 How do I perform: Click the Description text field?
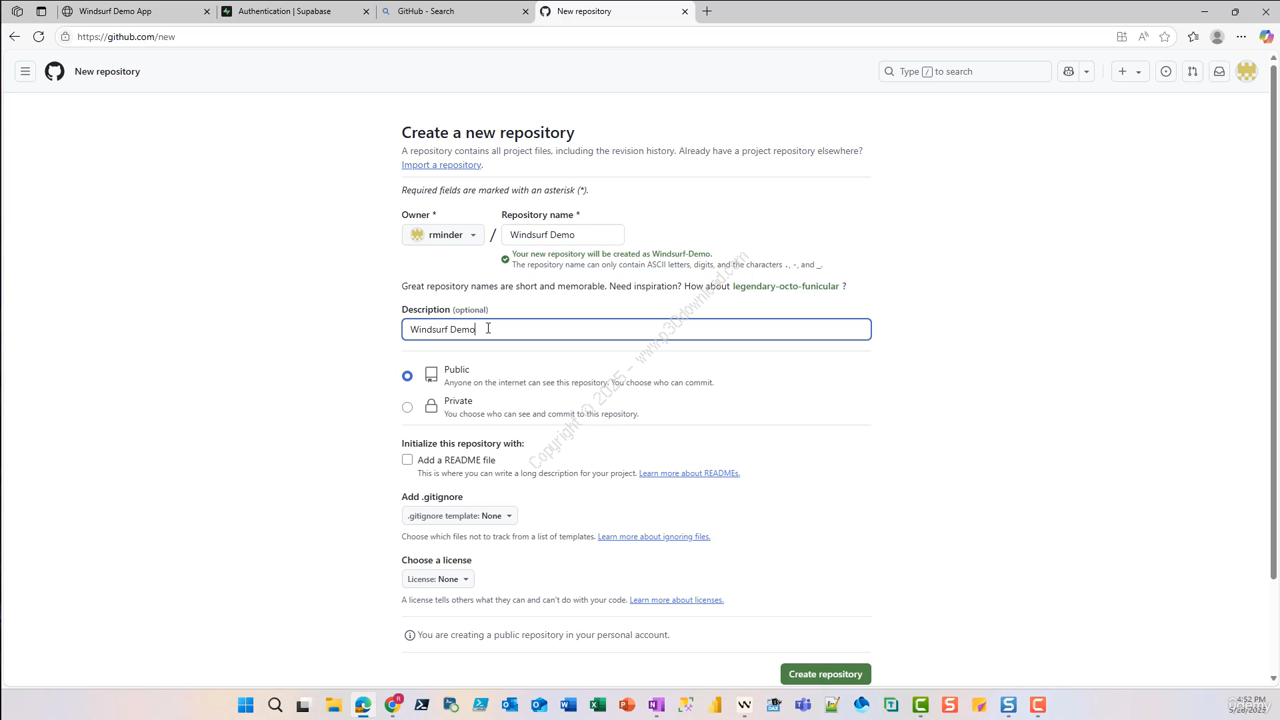point(636,329)
